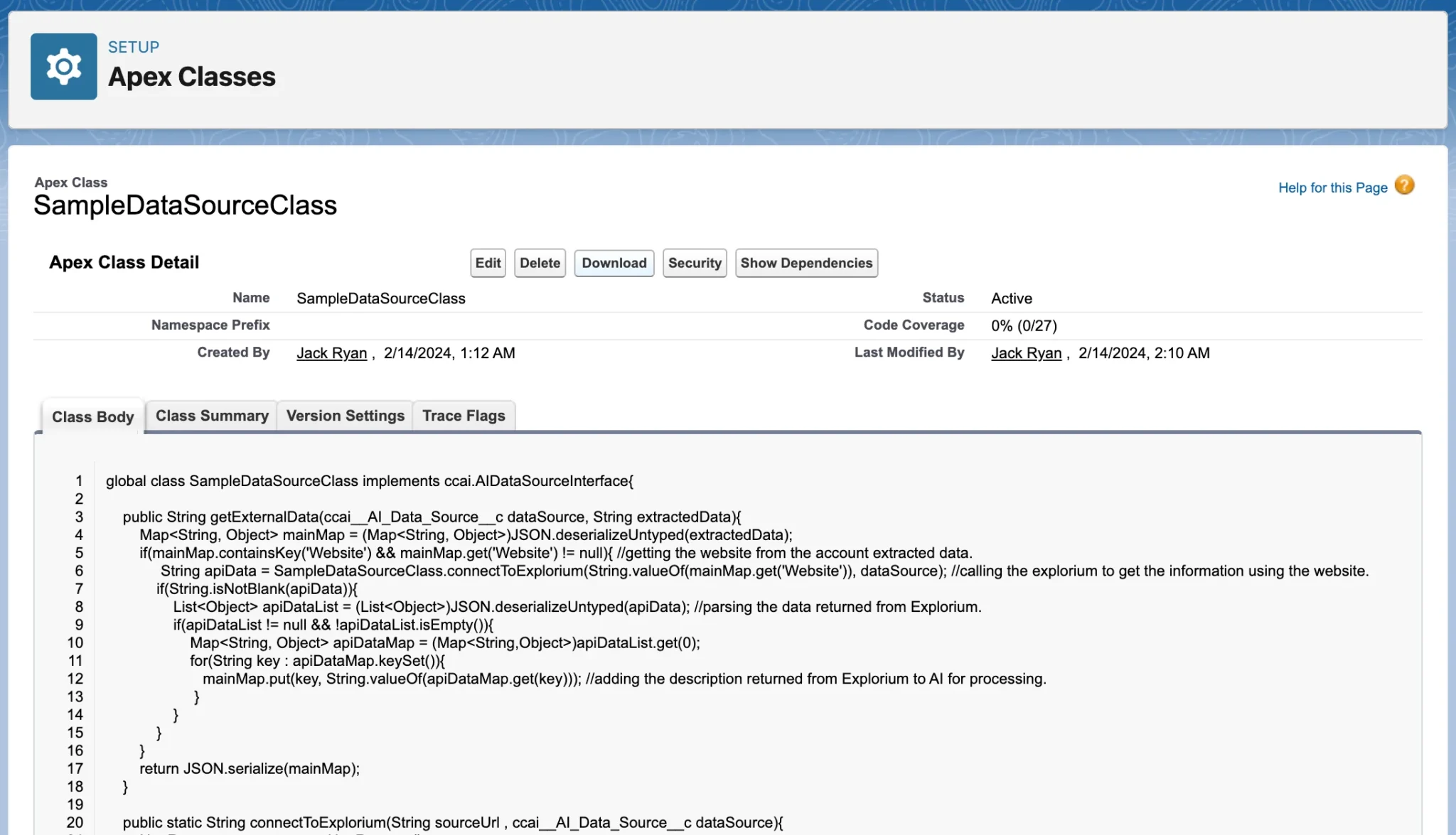The image size is (1456, 835).
Task: Open Jack Ryan link under Last Modified By
Action: coord(1026,353)
